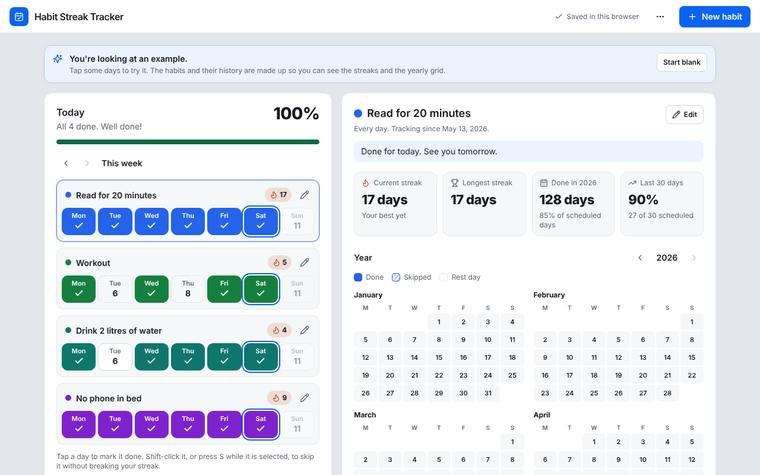Mark Tuesday 6 done for Drink 2 litres

click(115, 357)
